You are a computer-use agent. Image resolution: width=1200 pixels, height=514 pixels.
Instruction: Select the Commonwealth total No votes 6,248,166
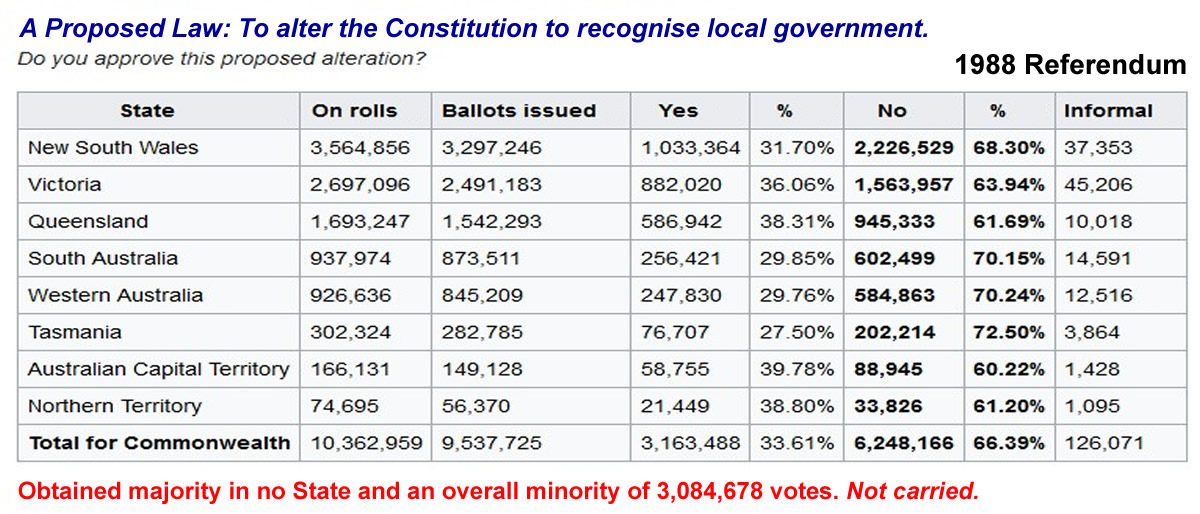904,443
